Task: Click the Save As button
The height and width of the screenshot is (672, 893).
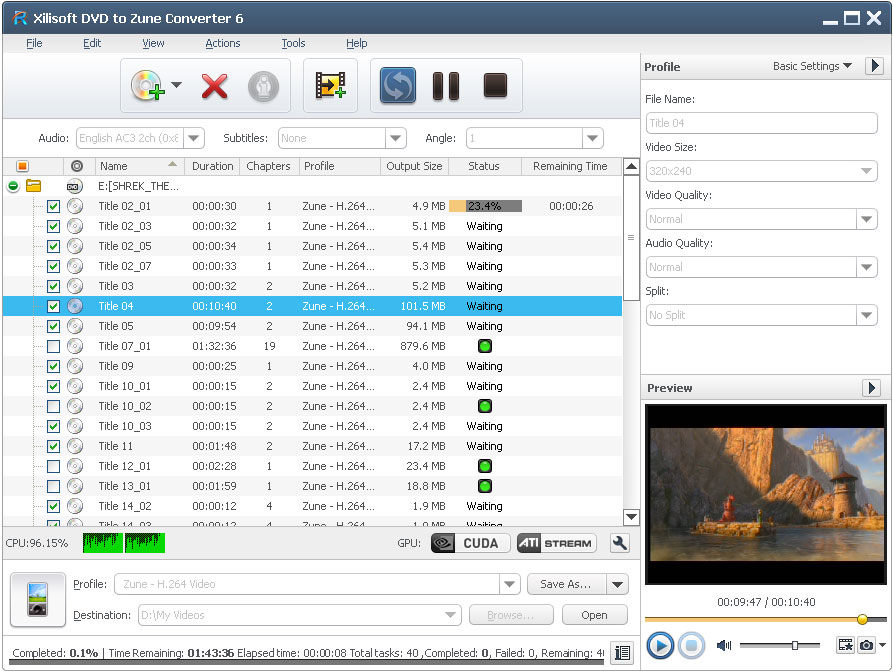Action: coord(565,584)
